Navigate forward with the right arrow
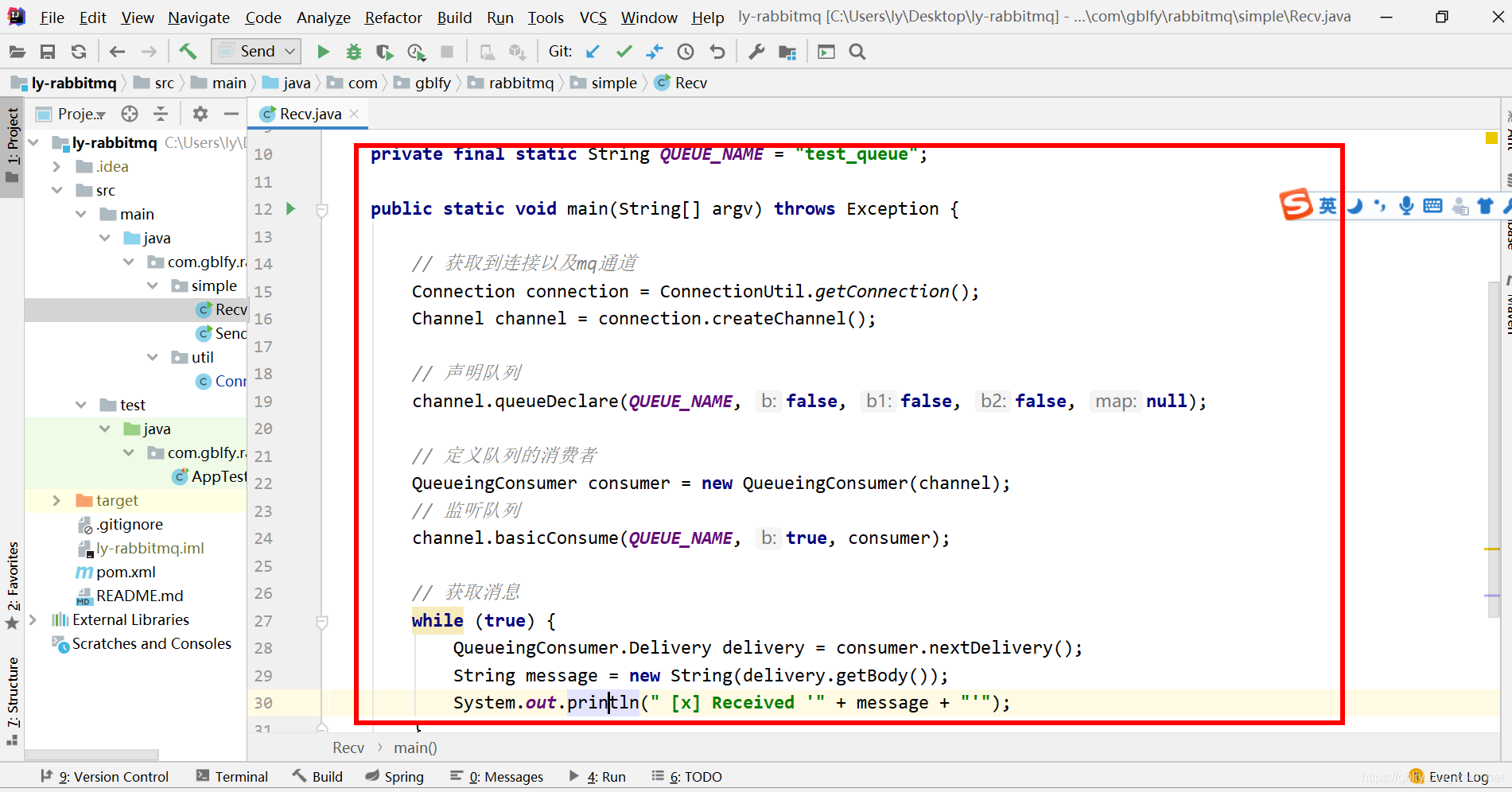Image resolution: width=1512 pixels, height=792 pixels. (149, 52)
